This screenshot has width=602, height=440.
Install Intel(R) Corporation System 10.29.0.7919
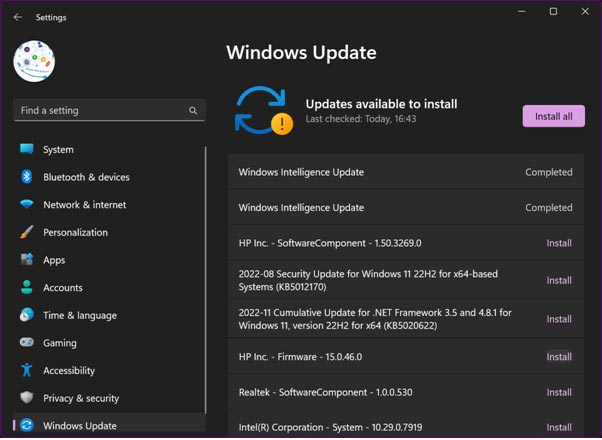coord(559,427)
